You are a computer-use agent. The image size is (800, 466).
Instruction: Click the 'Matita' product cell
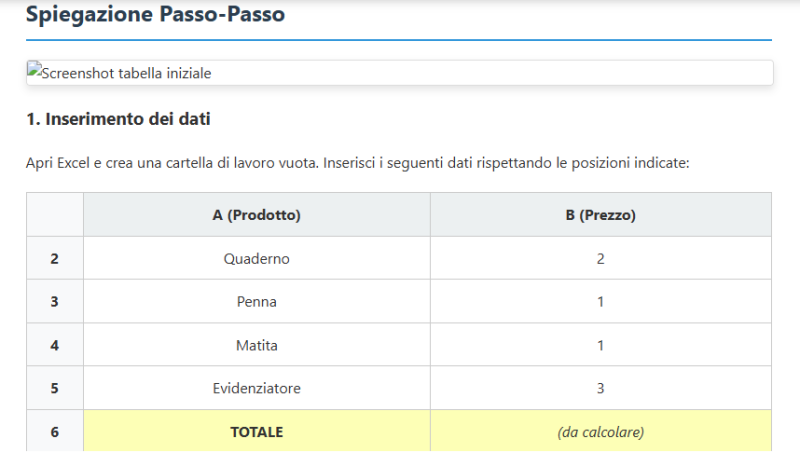257,345
